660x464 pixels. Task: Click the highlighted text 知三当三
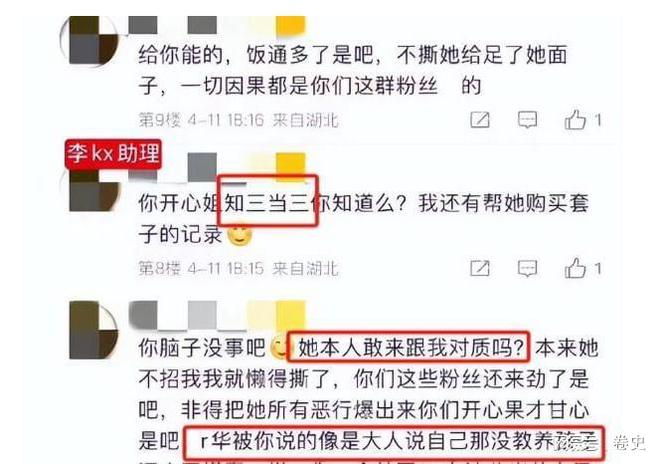tap(267, 203)
